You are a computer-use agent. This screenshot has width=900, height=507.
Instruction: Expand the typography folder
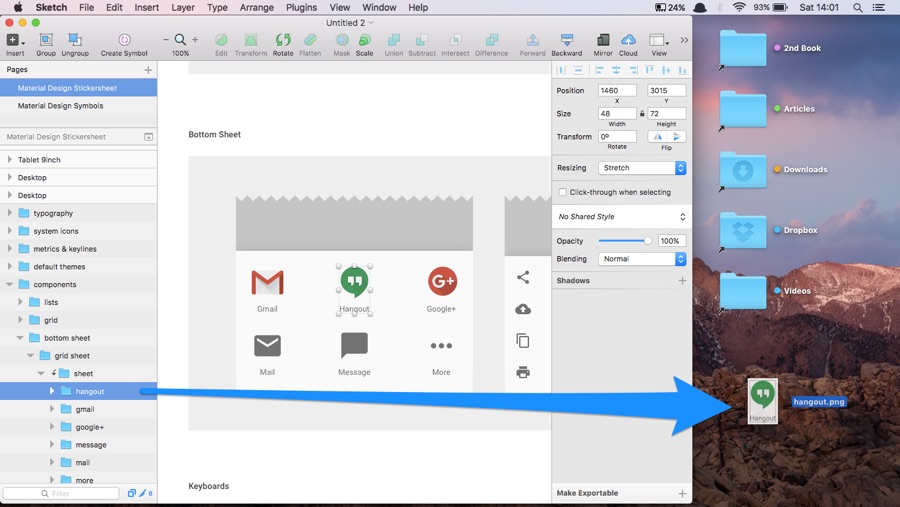[x=10, y=213]
